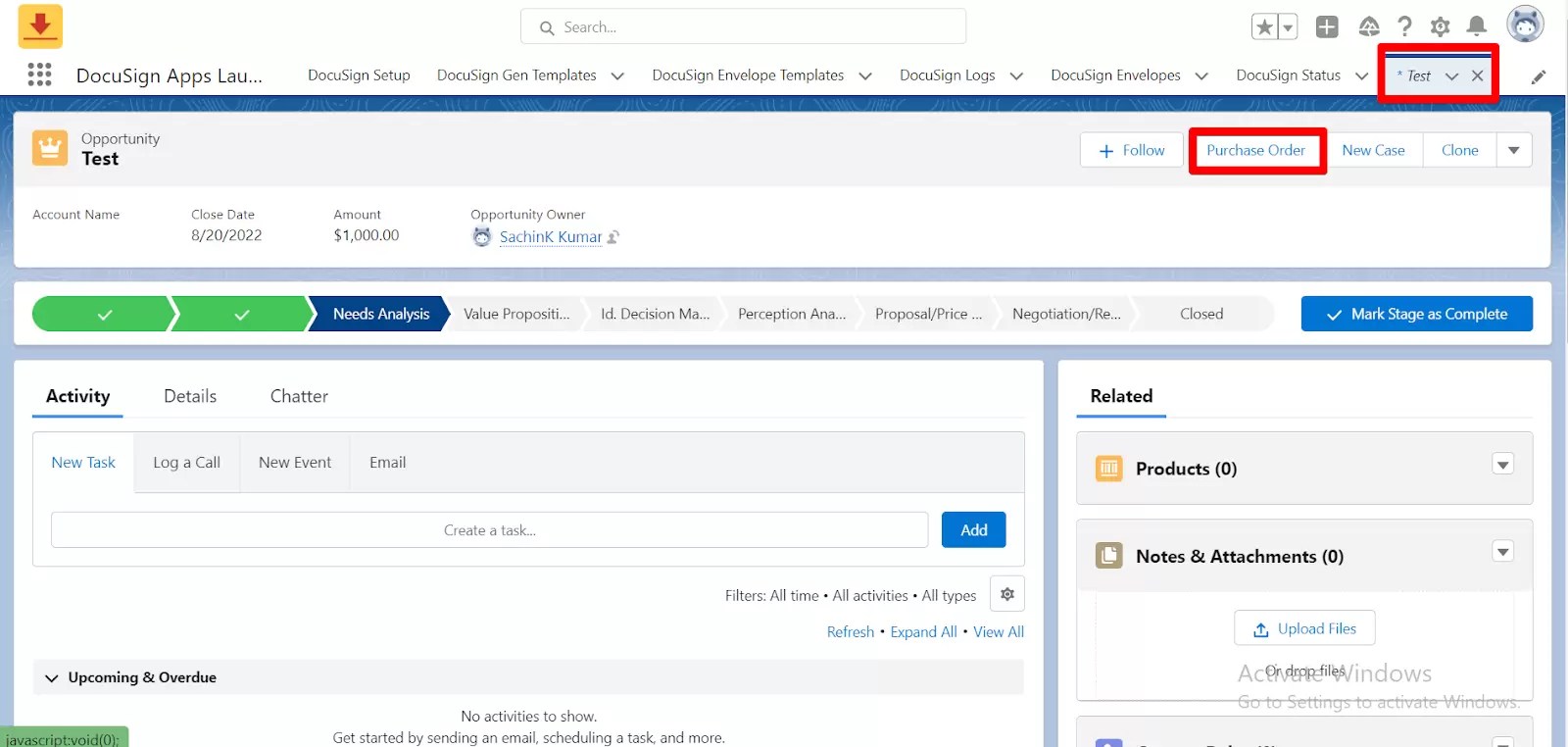
Task: Expand DocuSign Status menu chevron
Action: pos(1361,75)
